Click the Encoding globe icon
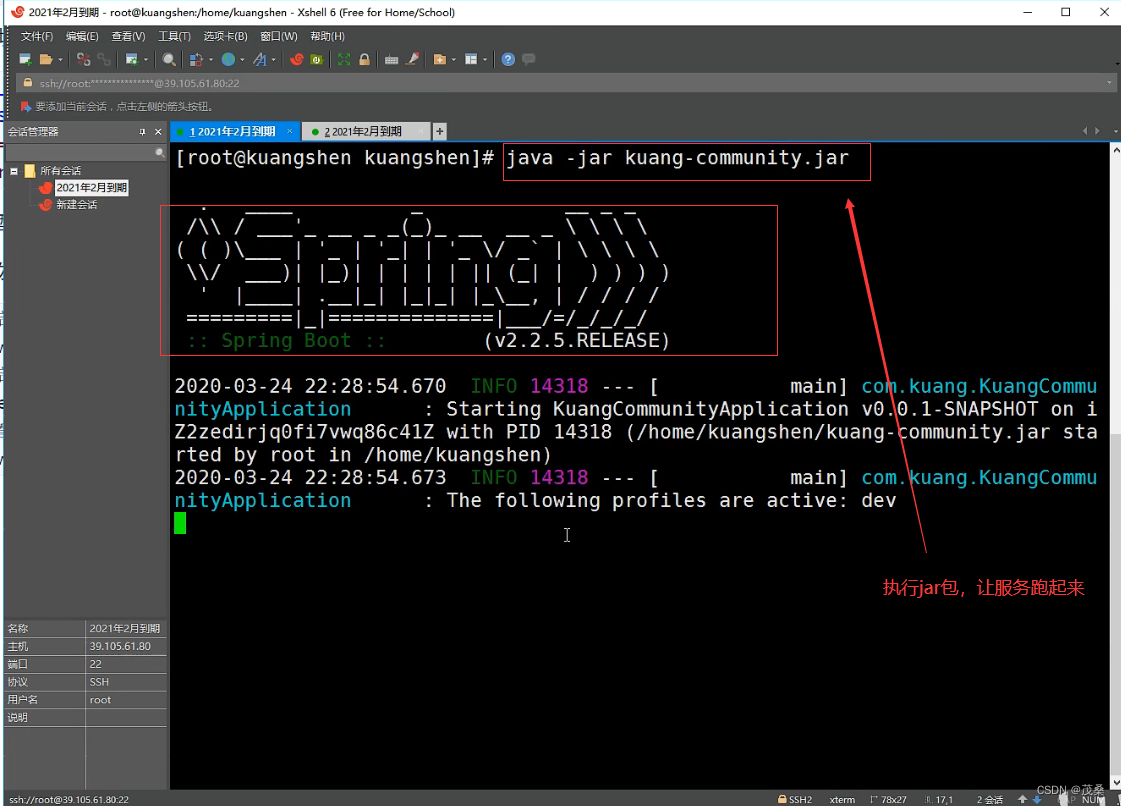The image size is (1121, 806). click(x=229, y=59)
